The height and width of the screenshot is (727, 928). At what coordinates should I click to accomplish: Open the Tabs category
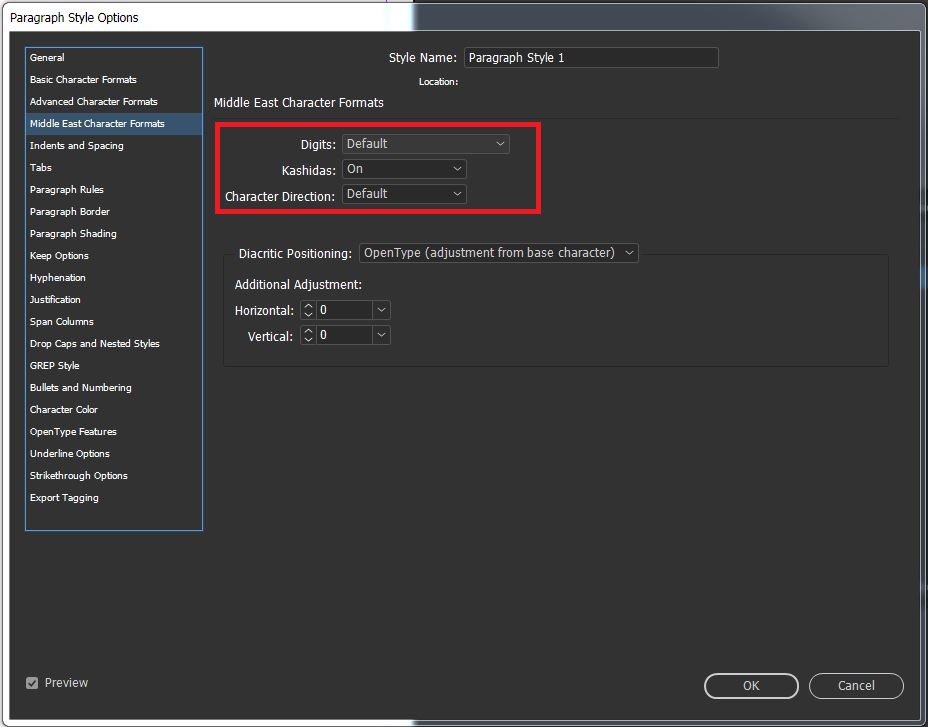[x=114, y=168]
